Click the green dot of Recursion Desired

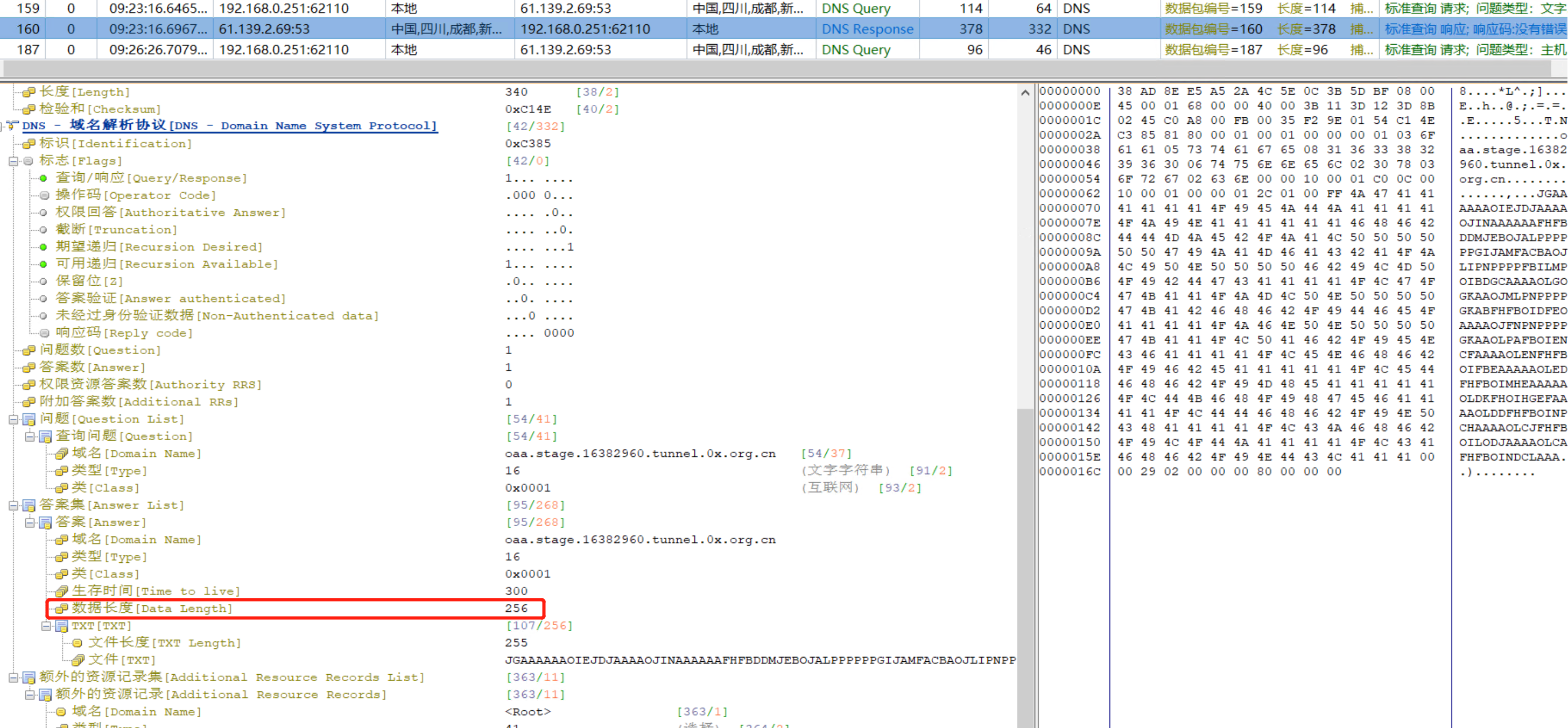43,247
